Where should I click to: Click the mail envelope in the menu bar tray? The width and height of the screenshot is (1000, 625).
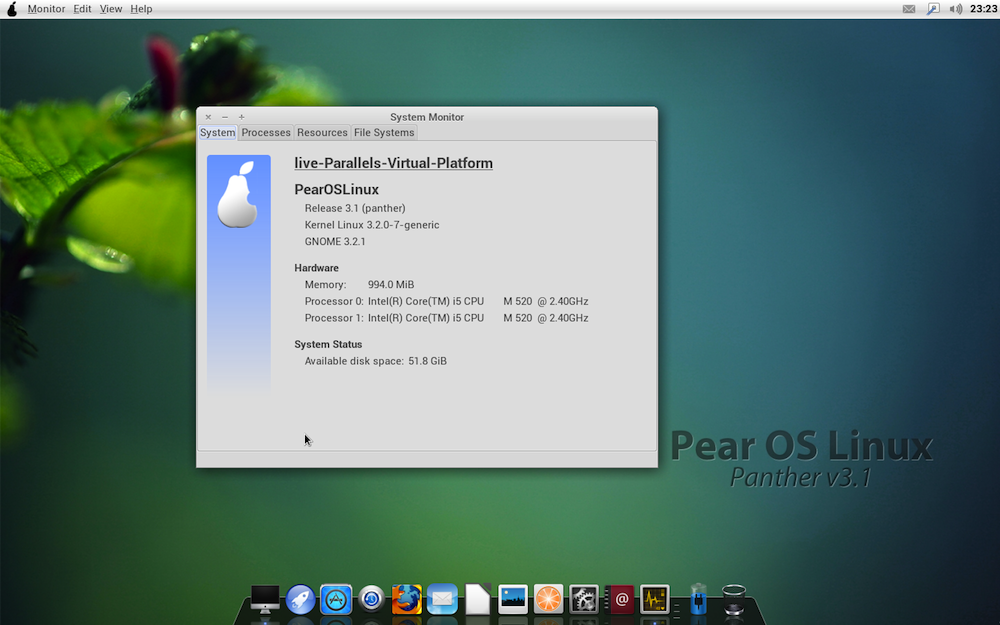(x=908, y=8)
